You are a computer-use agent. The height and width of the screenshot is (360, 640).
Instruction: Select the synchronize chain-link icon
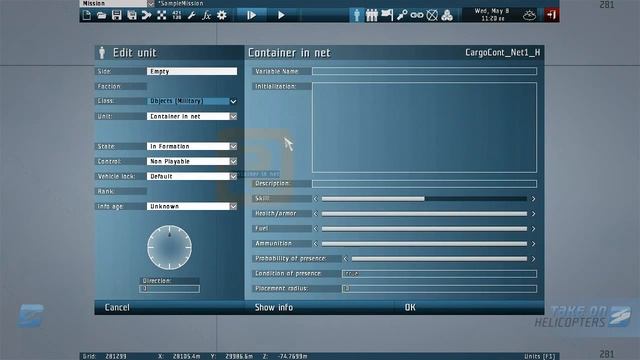coord(417,16)
